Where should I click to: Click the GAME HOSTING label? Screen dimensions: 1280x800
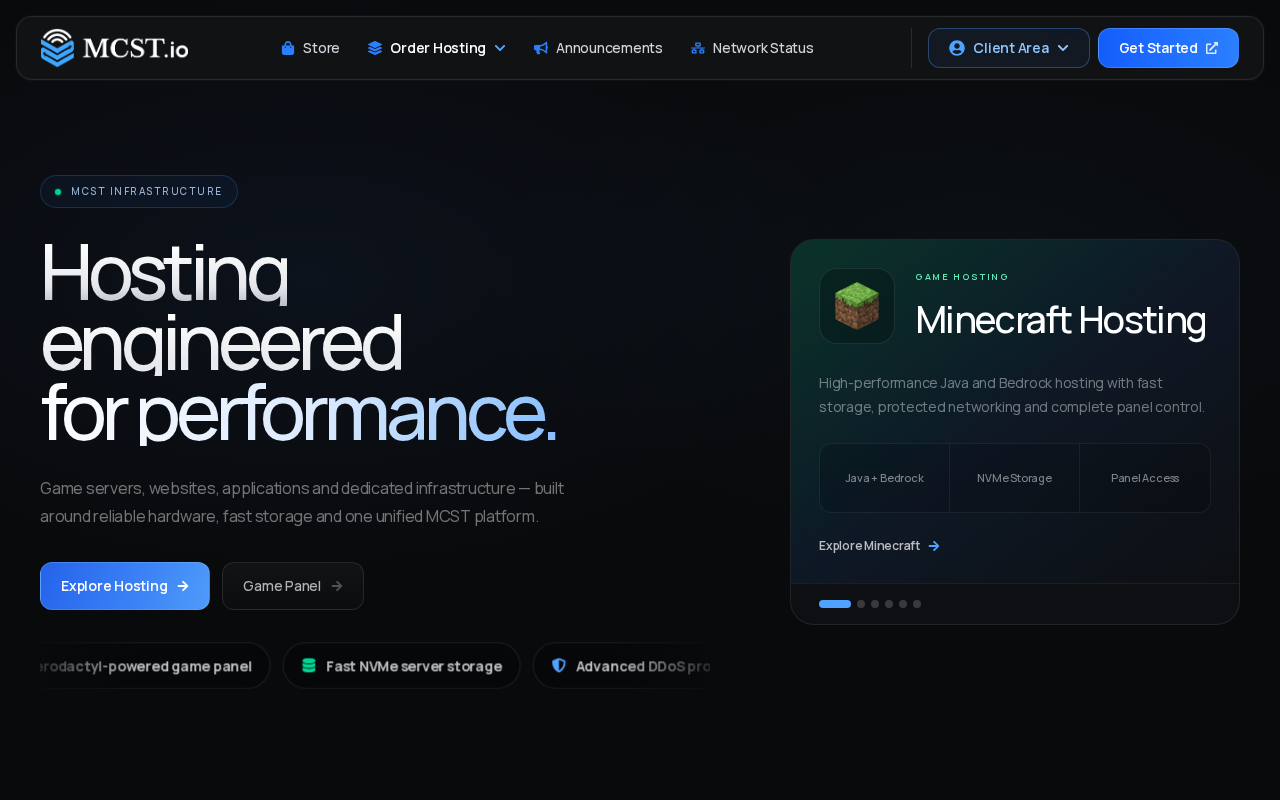pos(963,277)
